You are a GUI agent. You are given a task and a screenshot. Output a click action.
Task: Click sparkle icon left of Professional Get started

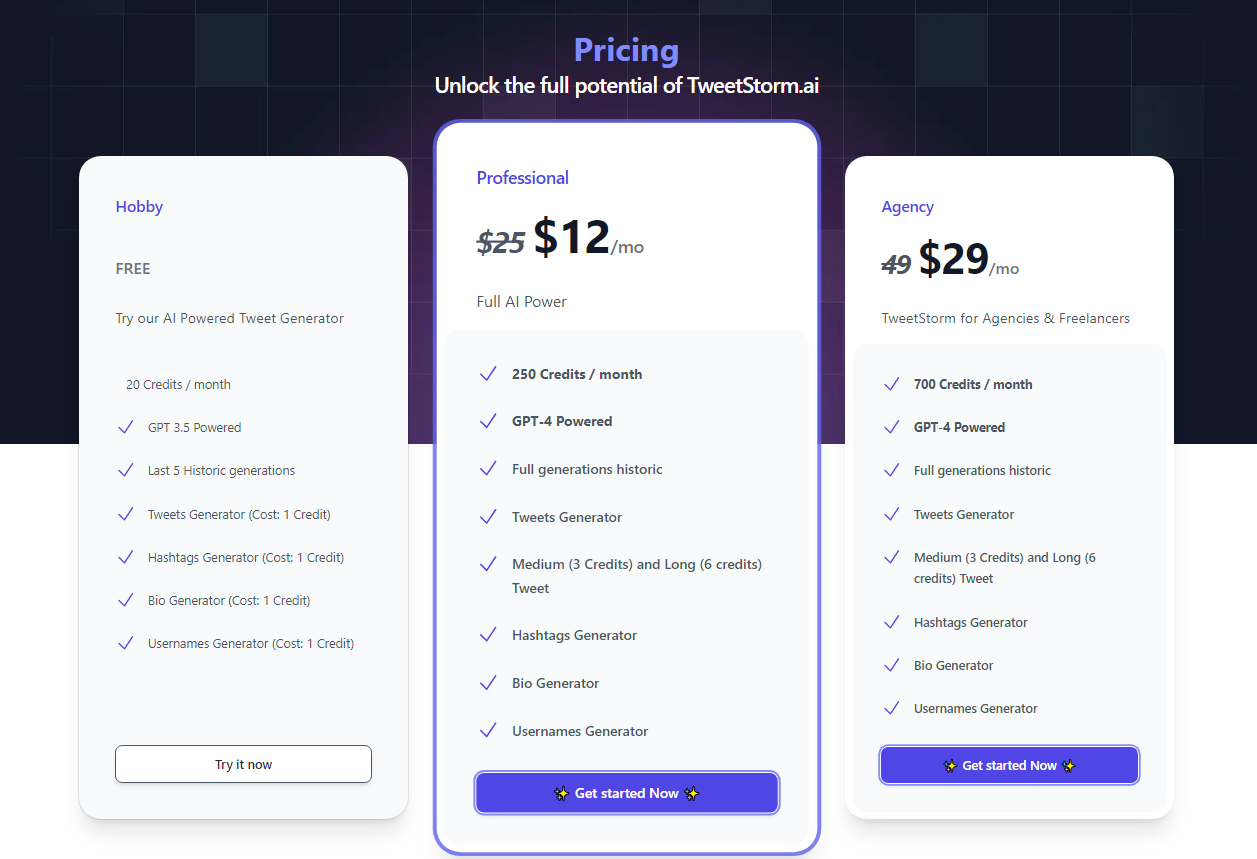tap(561, 793)
